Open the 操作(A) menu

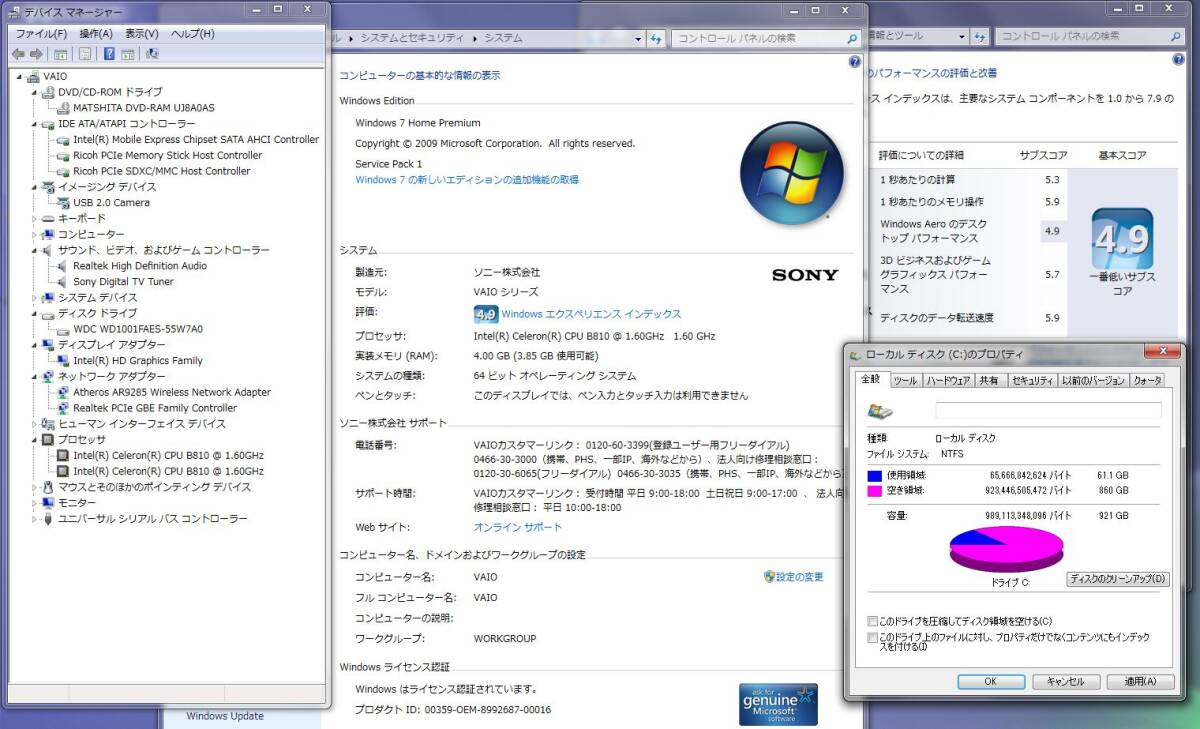96,34
